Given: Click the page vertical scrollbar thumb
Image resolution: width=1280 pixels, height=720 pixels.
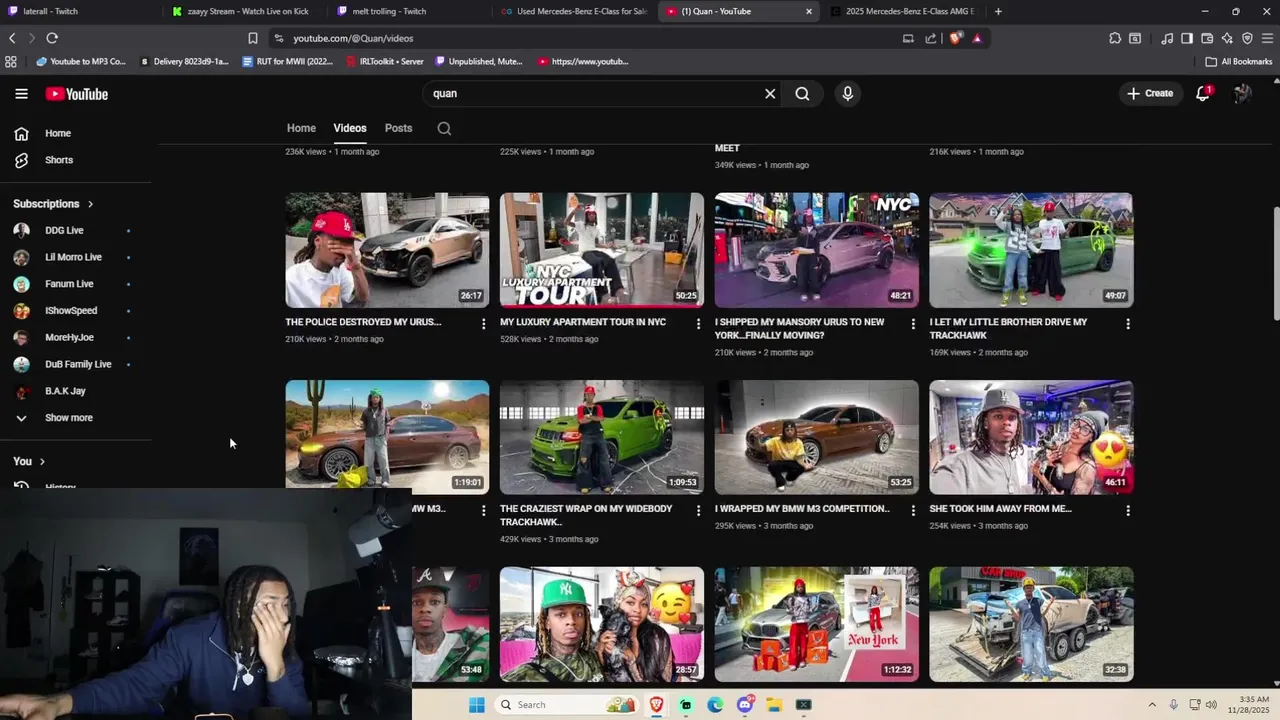Looking at the screenshot, I should pyautogui.click(x=1275, y=265).
